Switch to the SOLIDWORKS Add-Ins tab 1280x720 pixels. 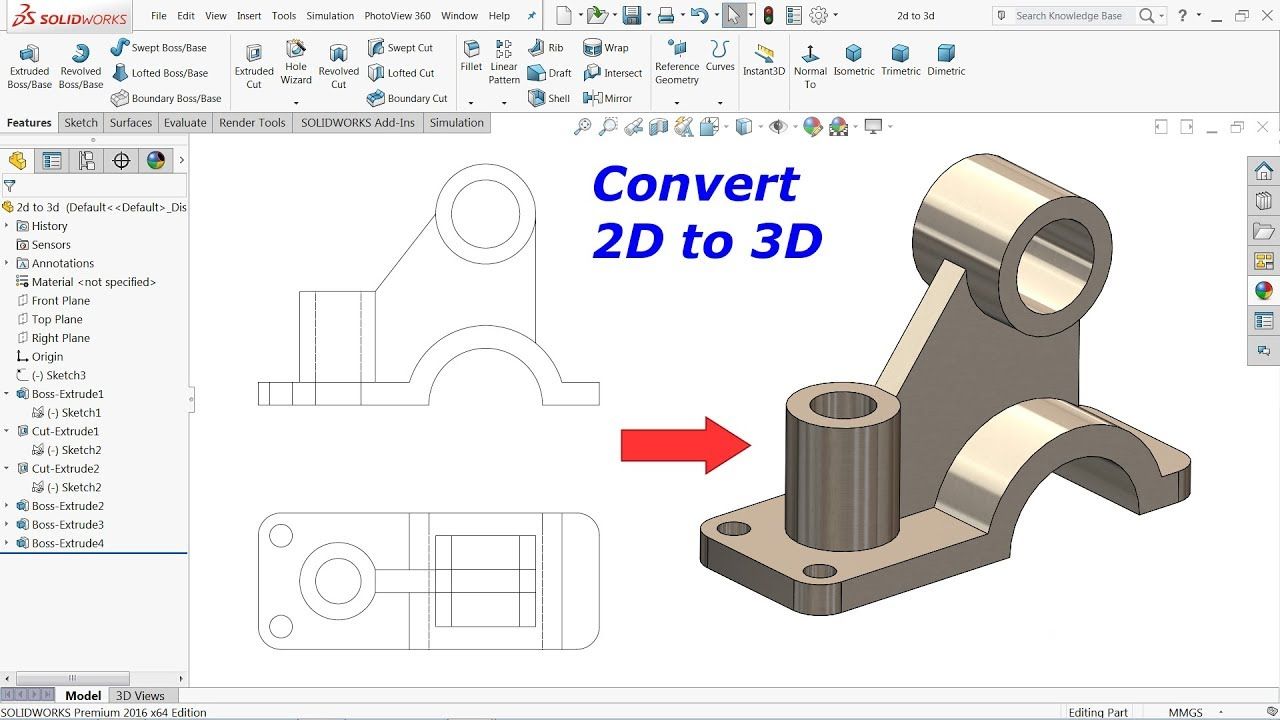click(358, 123)
